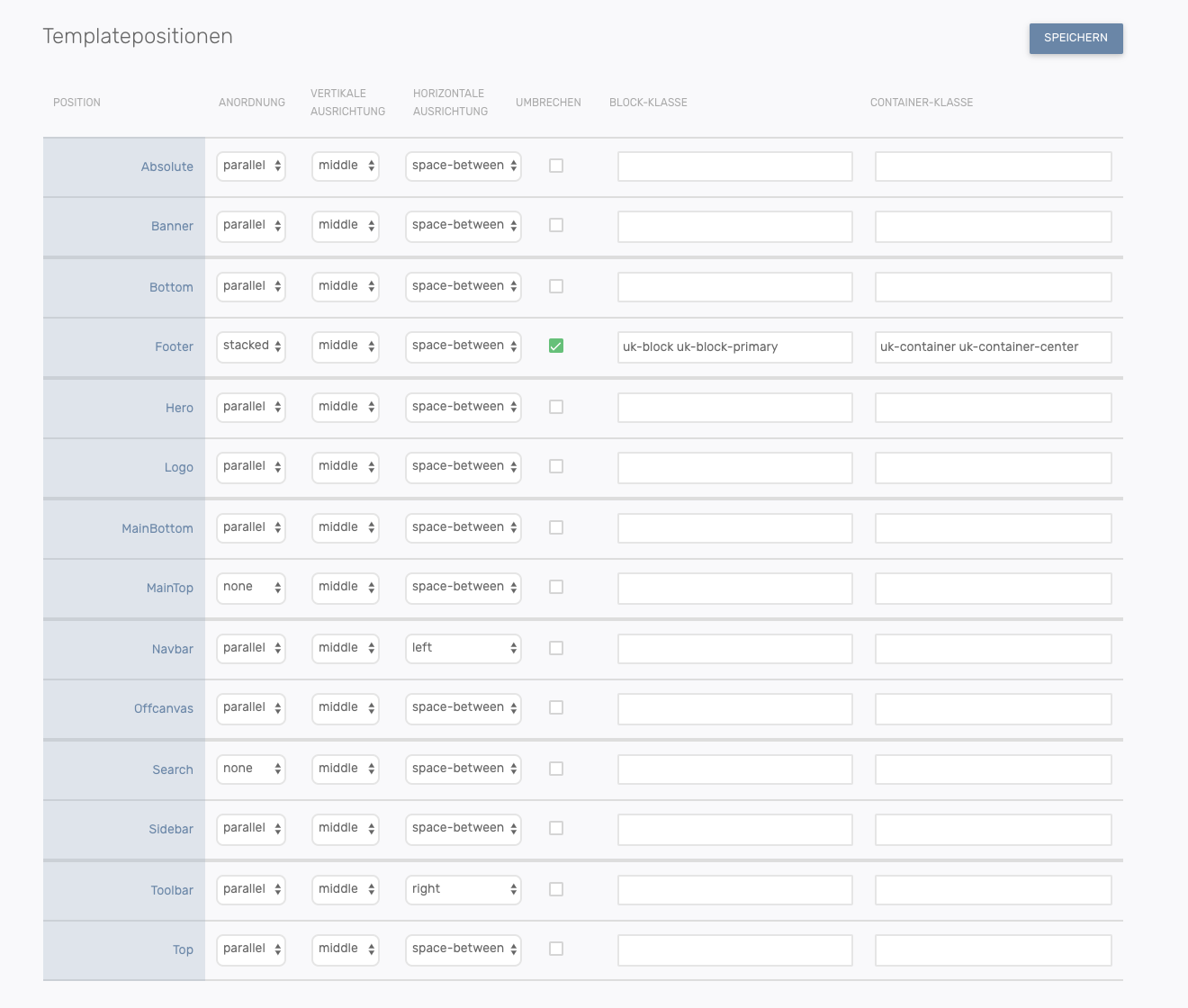Tick the Navbar Umbrechen checkbox
Screen dimensions: 1188x1008
[x=556, y=648]
